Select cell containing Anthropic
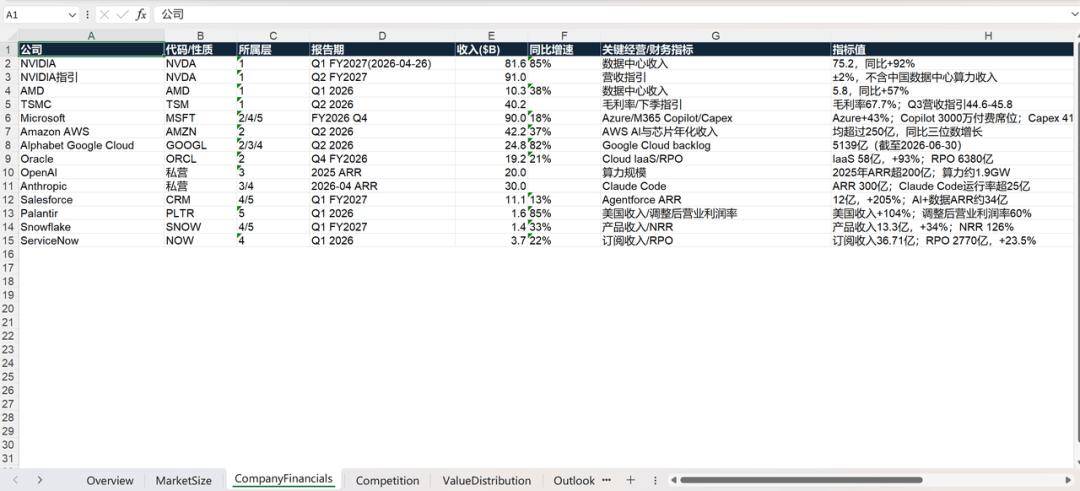This screenshot has width=1080, height=491. pos(91,186)
